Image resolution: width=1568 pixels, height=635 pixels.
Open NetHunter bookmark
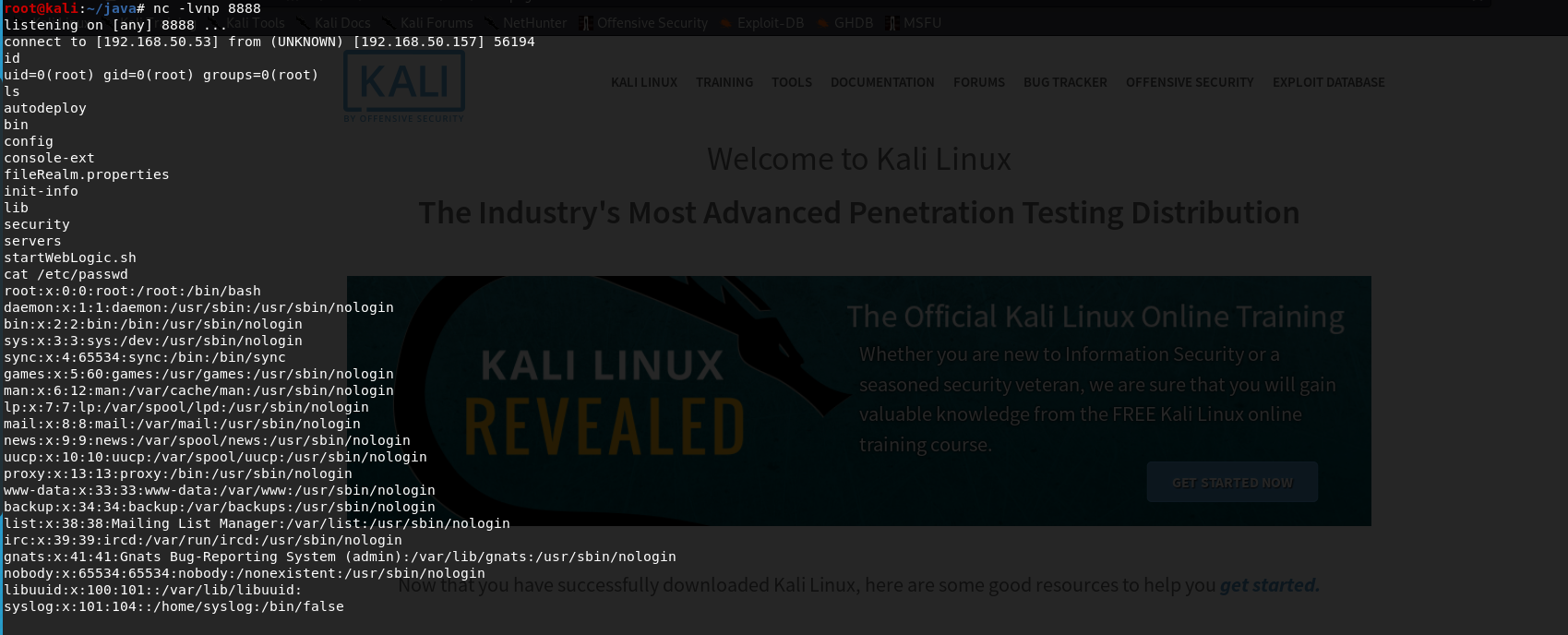point(526,23)
